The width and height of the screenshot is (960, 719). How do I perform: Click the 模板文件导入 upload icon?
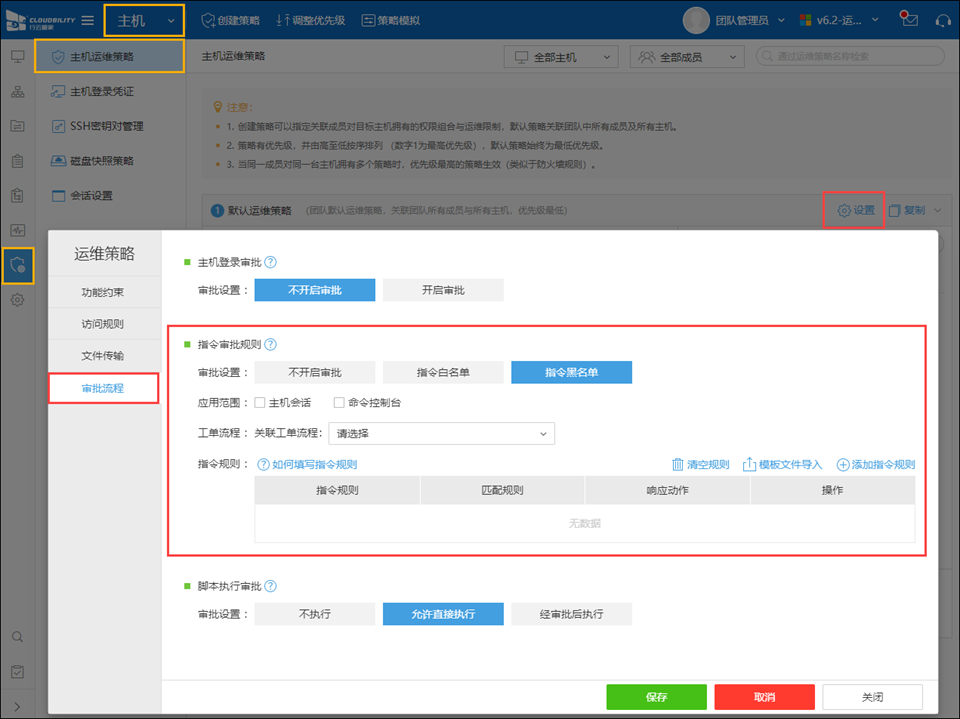748,464
